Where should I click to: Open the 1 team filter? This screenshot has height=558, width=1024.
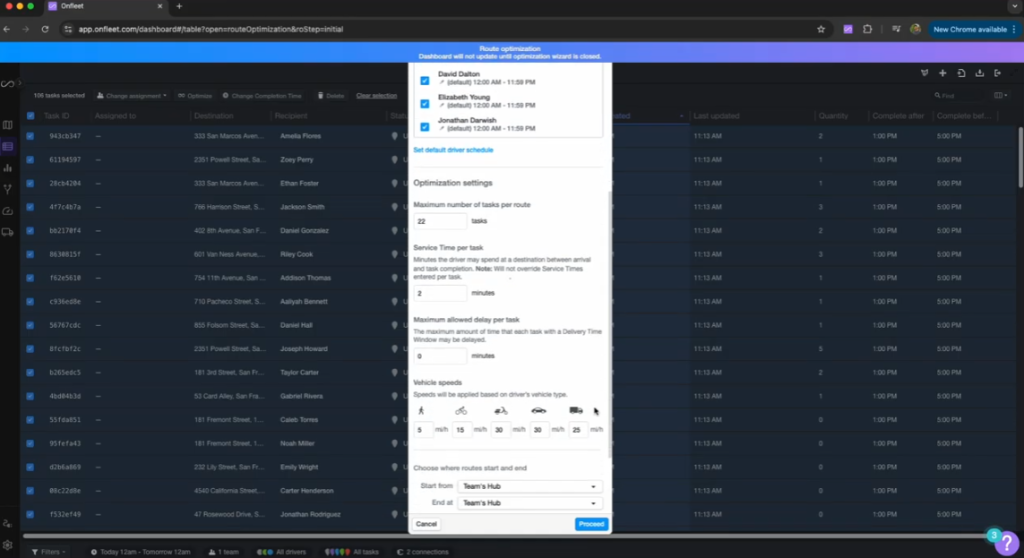[x=223, y=552]
